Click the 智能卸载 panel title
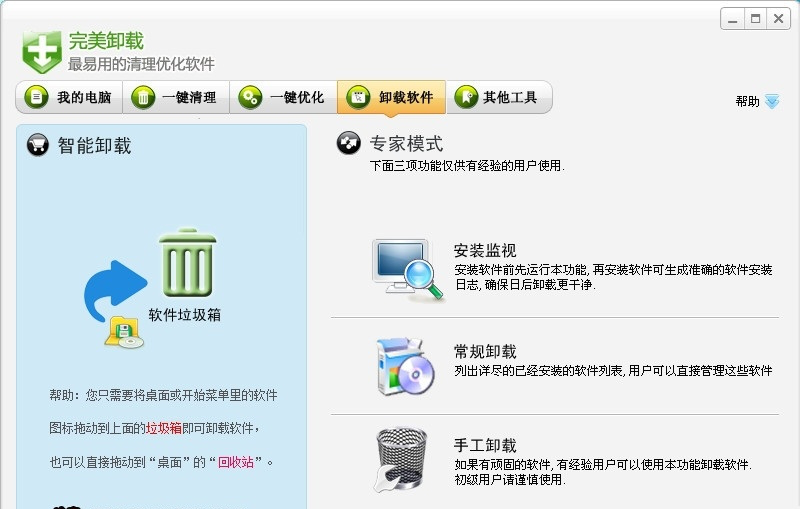The image size is (800, 529). [94, 145]
